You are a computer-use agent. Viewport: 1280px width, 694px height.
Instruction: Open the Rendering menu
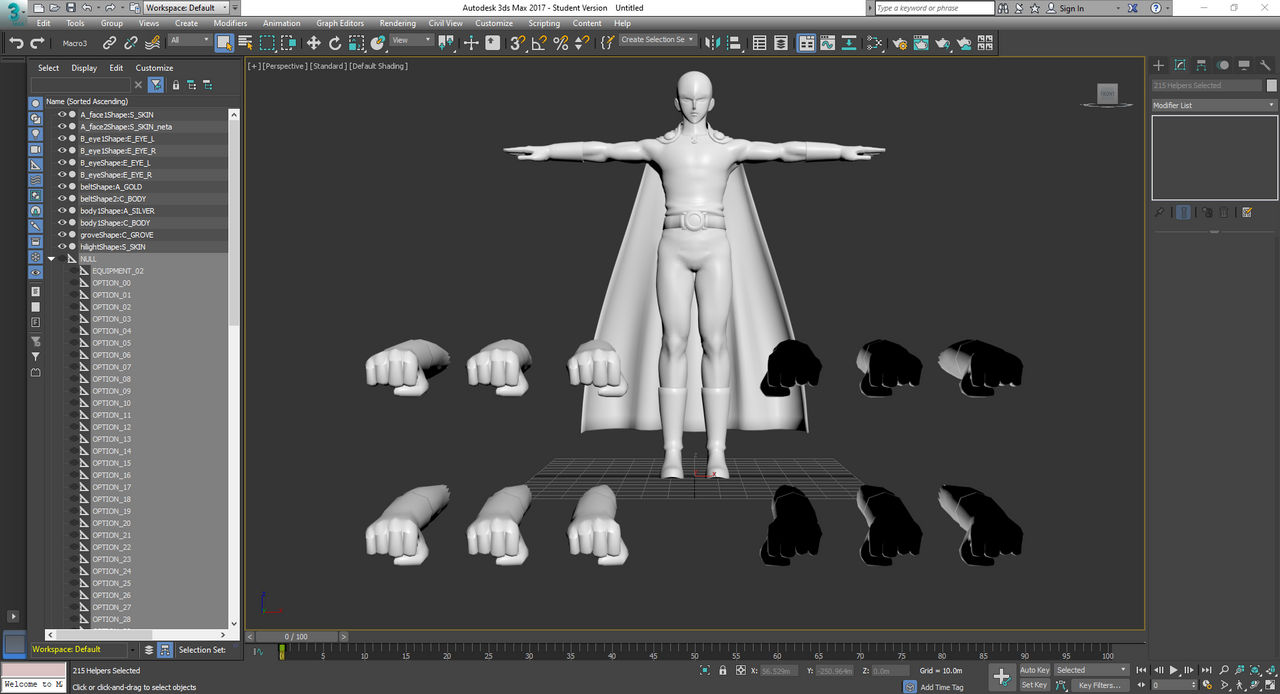[397, 23]
